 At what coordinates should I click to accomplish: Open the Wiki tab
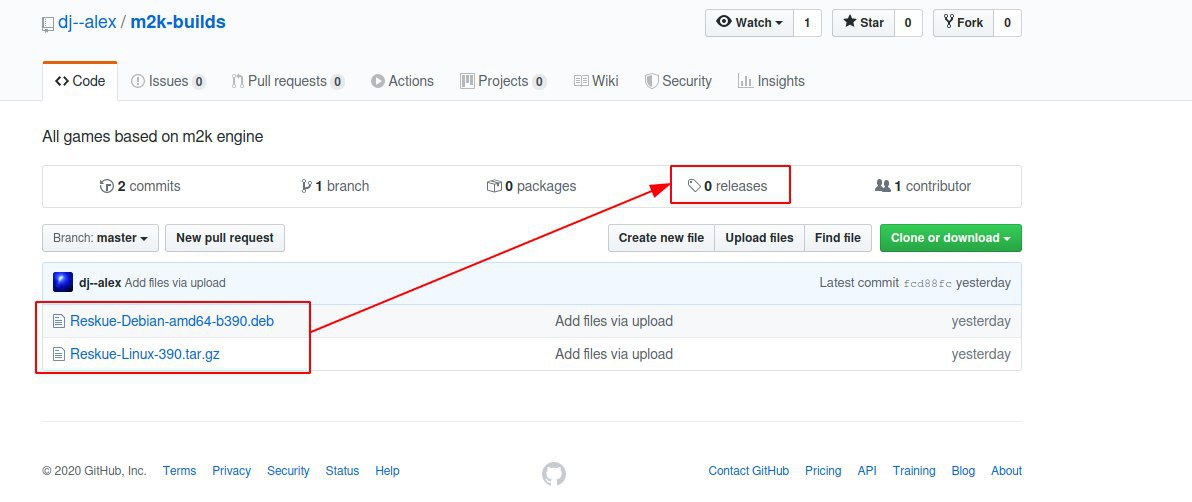click(x=596, y=81)
